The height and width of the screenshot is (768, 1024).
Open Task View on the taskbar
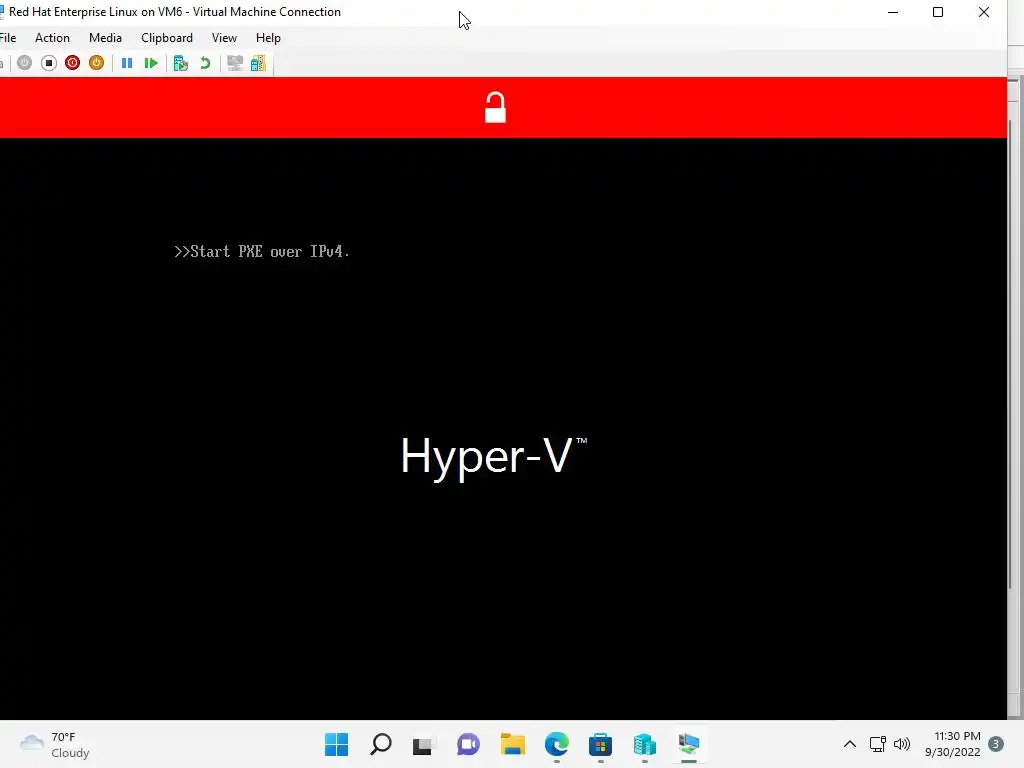(x=423, y=744)
